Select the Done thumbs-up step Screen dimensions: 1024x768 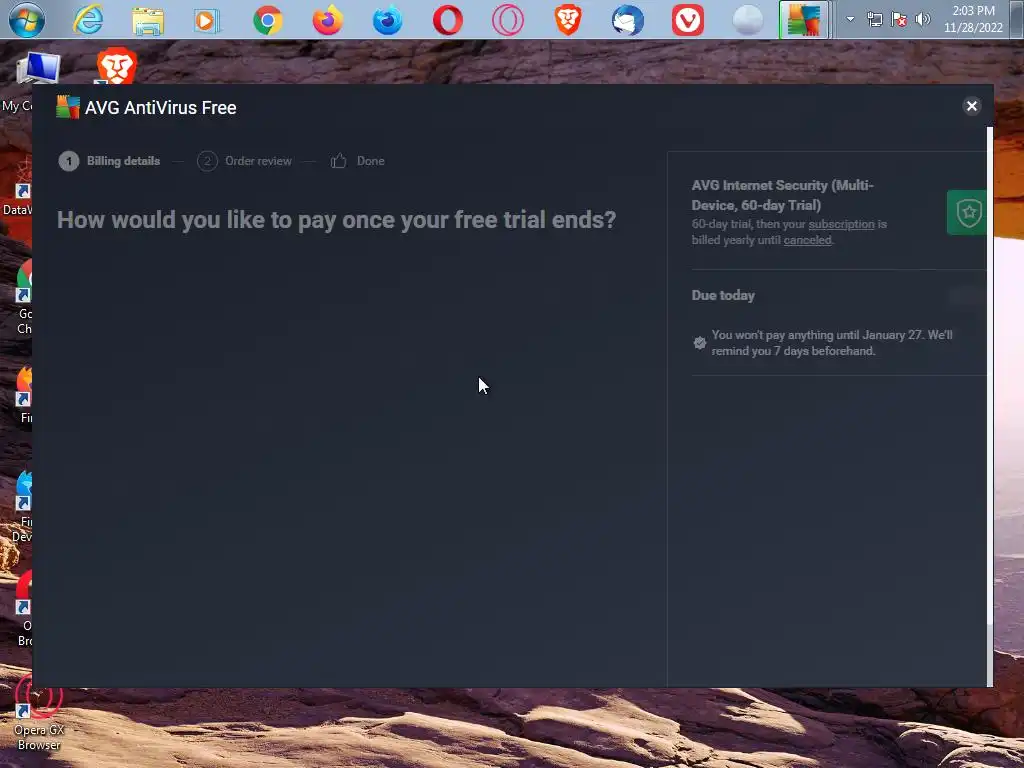[357, 161]
